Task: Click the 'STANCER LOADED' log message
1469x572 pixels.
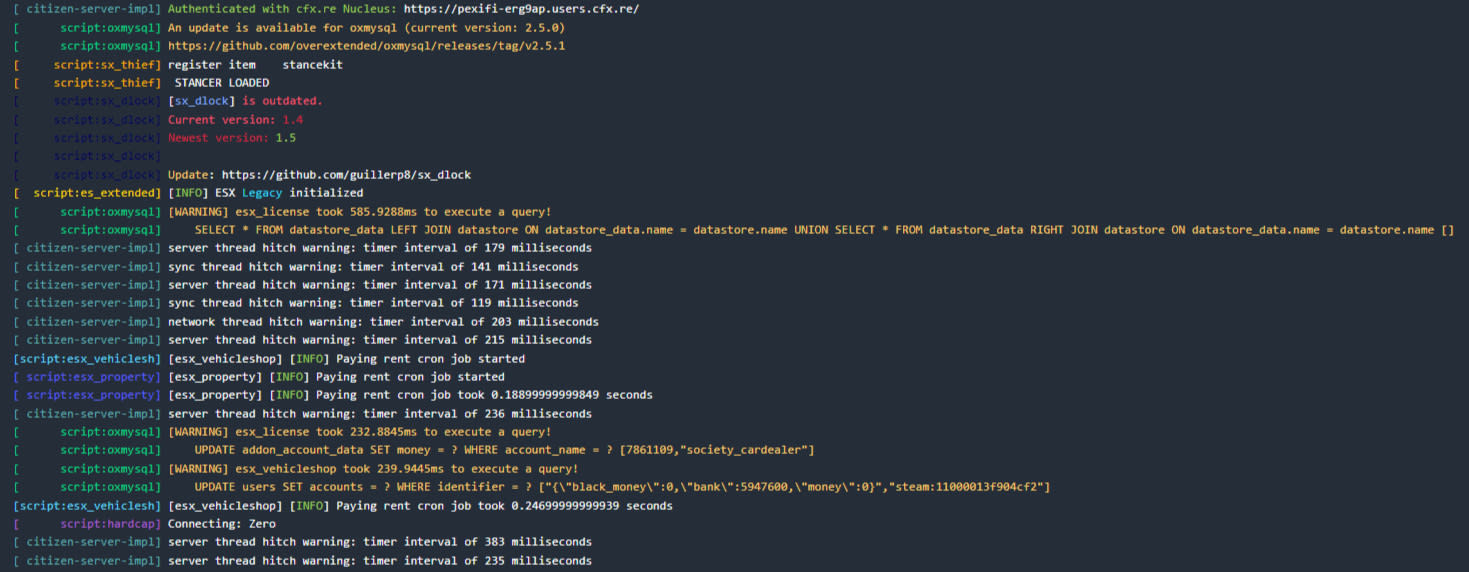Action: pos(221,83)
